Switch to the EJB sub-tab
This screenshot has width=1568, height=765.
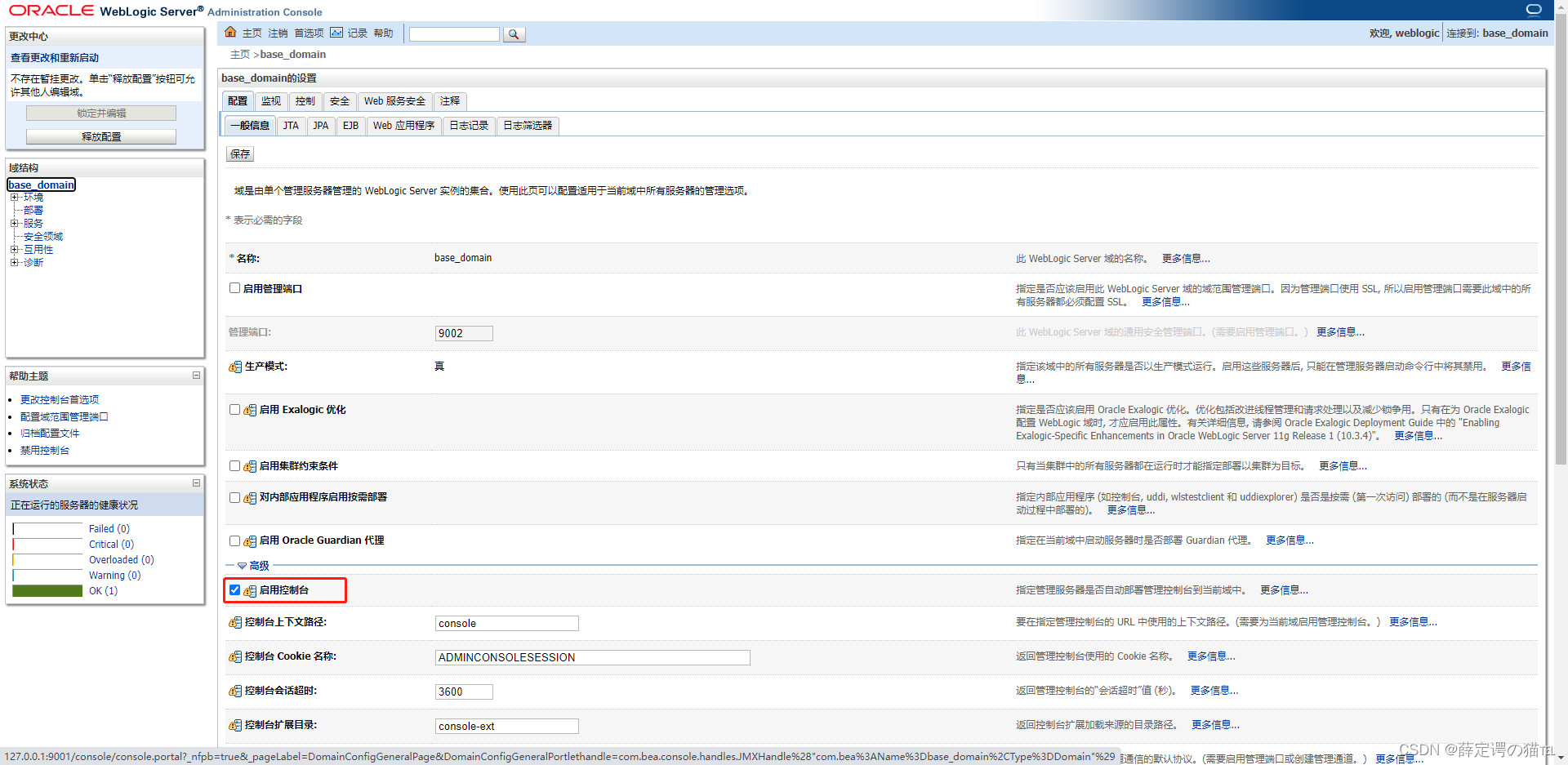350,126
